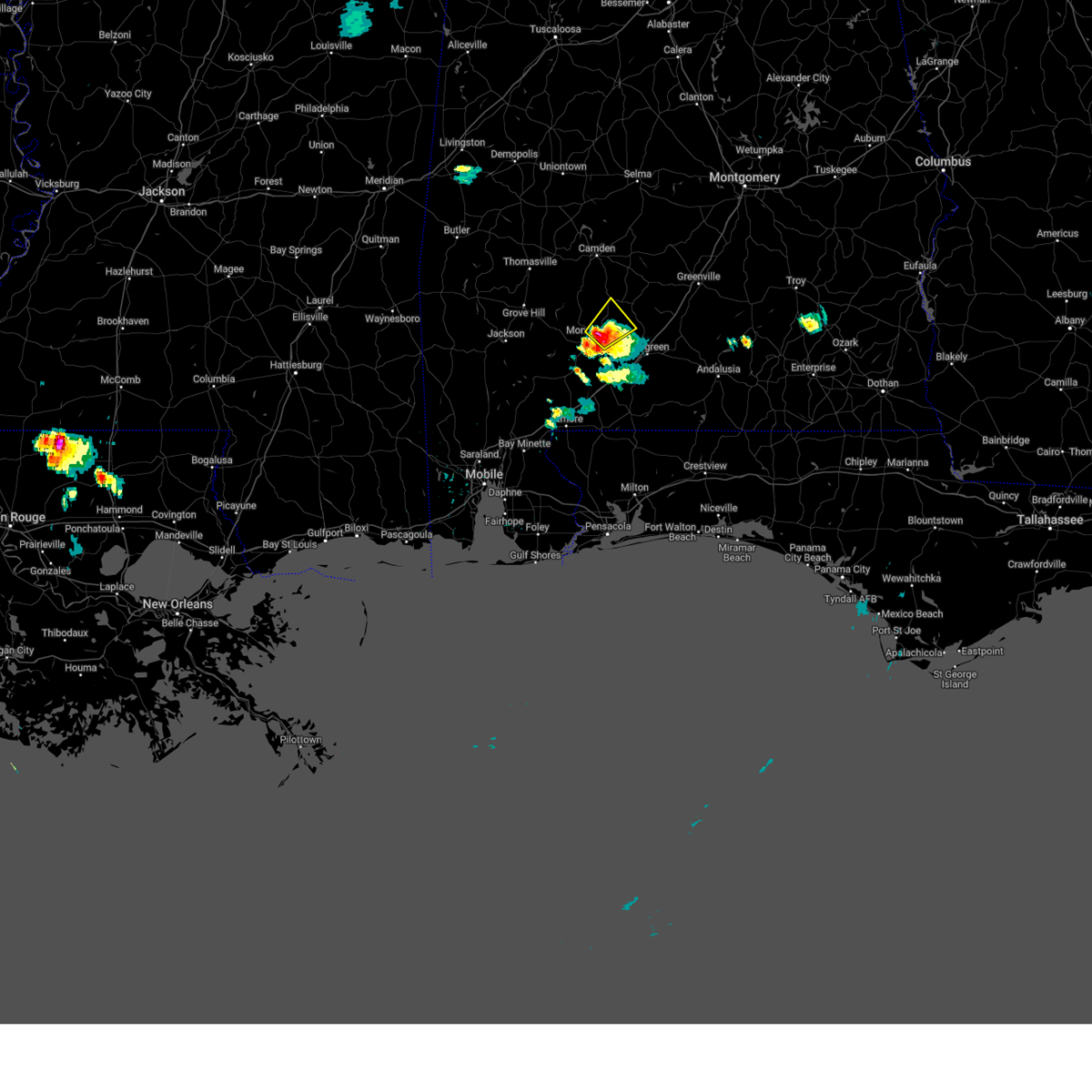
Task: Click the Eufaula city label
Action: click(920, 266)
